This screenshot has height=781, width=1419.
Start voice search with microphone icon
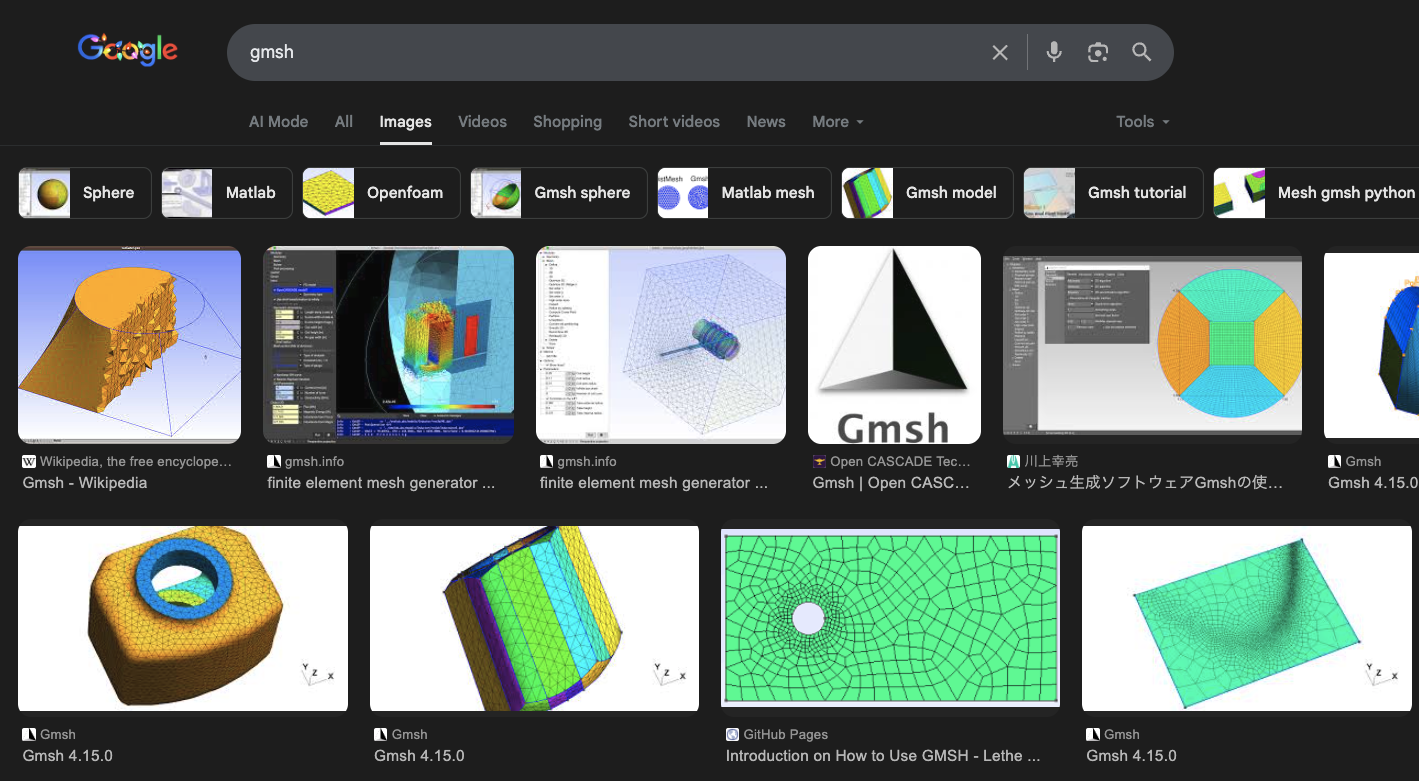[1054, 52]
